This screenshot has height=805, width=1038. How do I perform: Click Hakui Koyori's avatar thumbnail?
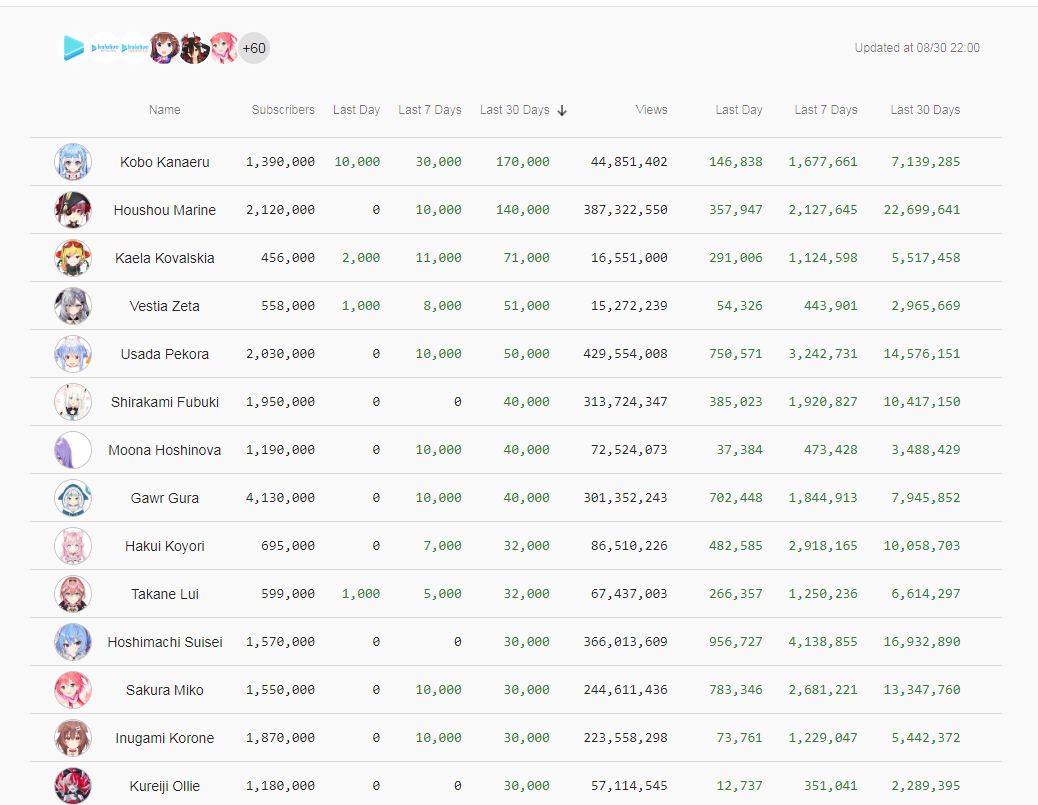pos(73,545)
